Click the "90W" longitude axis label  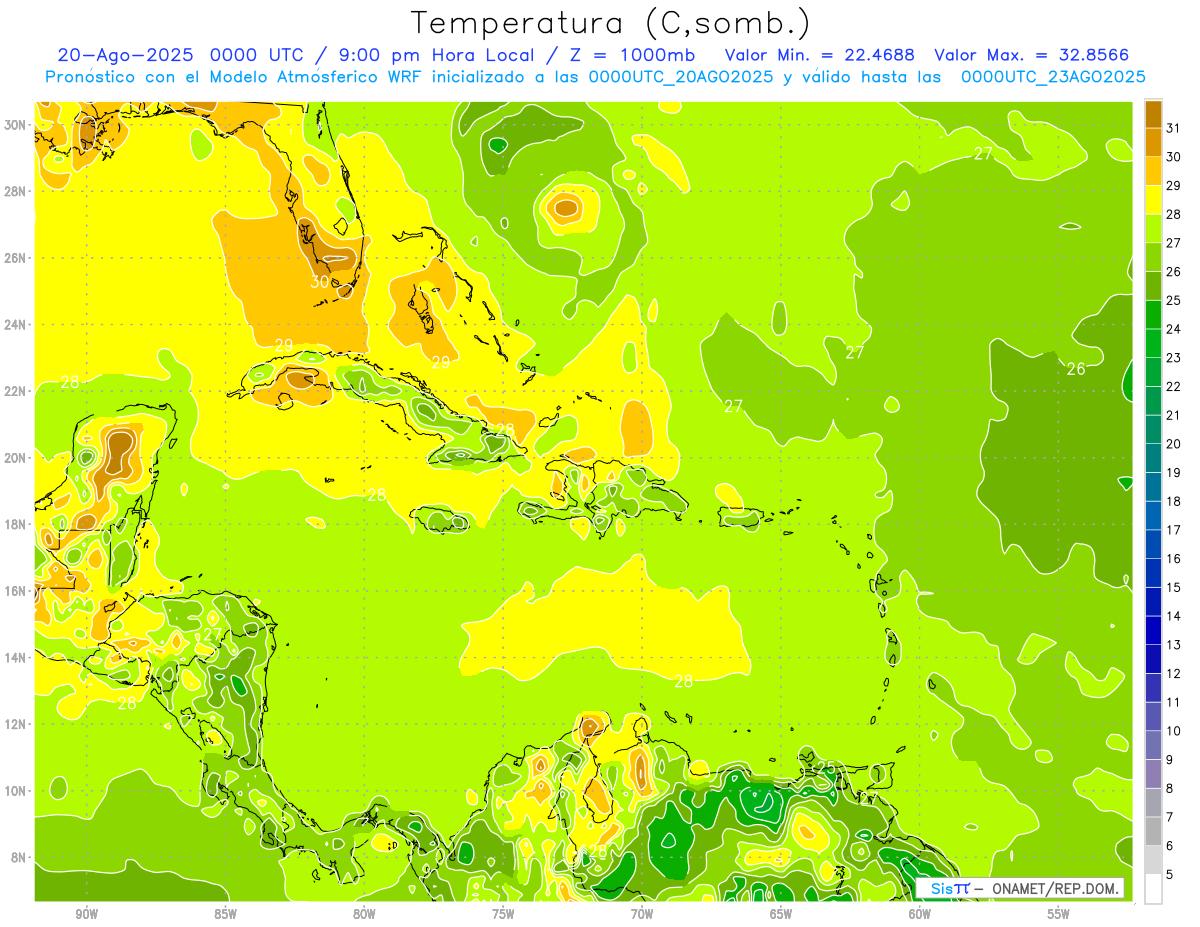pyautogui.click(x=86, y=914)
